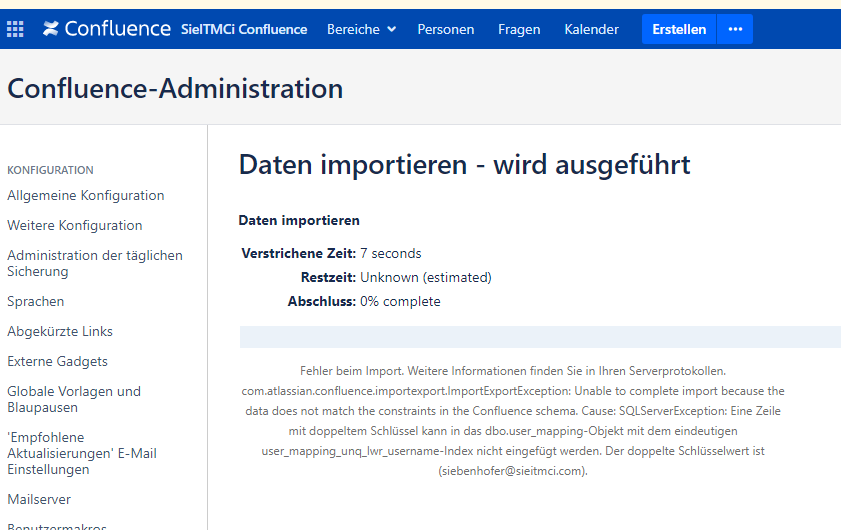Screen dimensions: 841x530
Task: Open Mailserver settings link
Action: 39,499
